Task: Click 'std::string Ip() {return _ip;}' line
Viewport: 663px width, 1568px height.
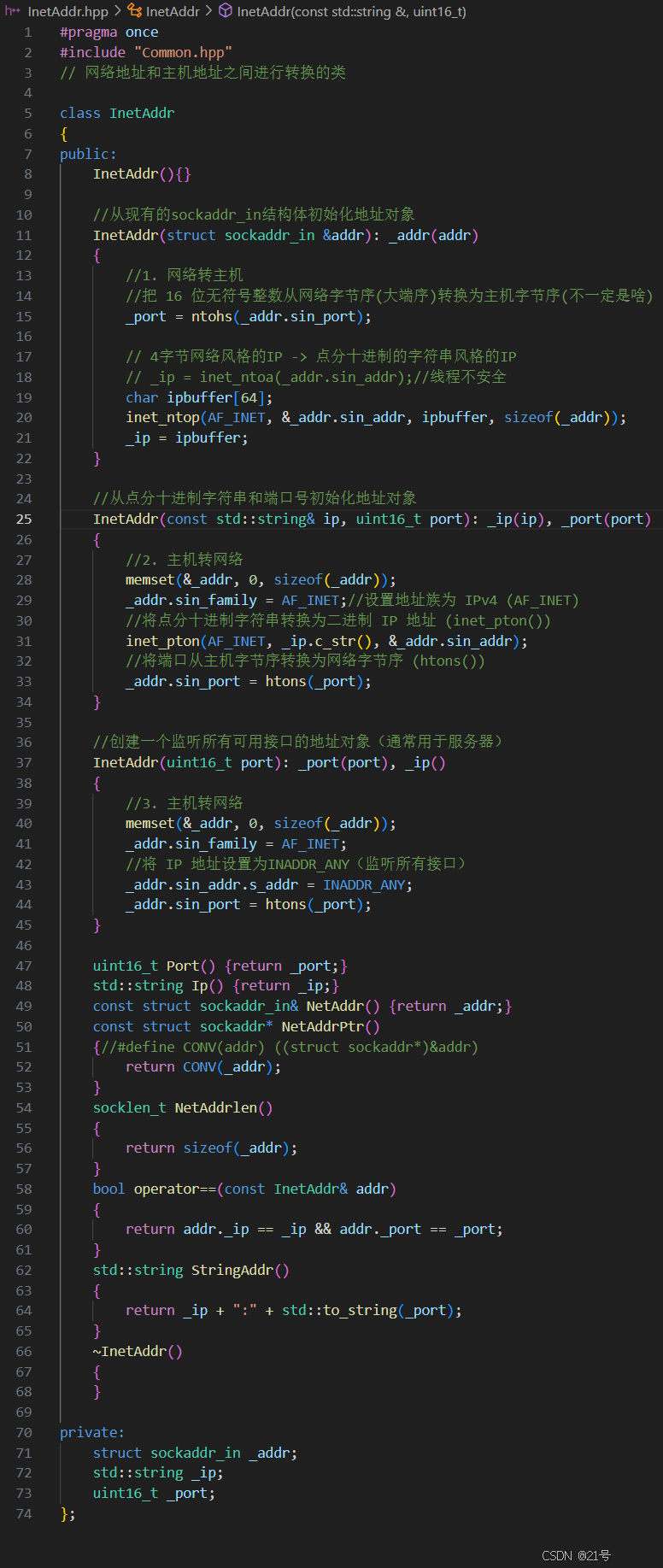Action: [216, 985]
